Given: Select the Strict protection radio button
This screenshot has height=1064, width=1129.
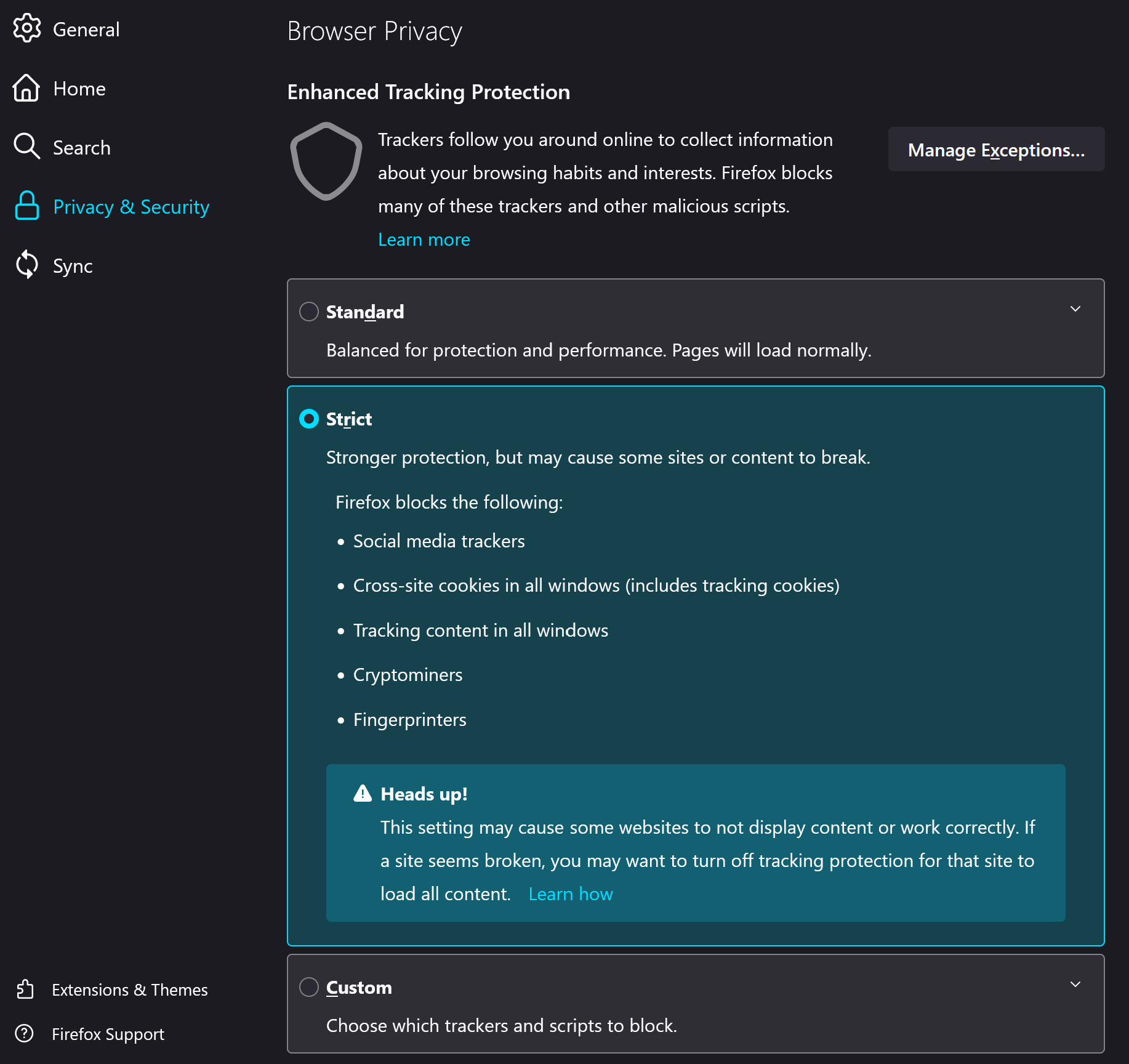Looking at the screenshot, I should pos(308,419).
